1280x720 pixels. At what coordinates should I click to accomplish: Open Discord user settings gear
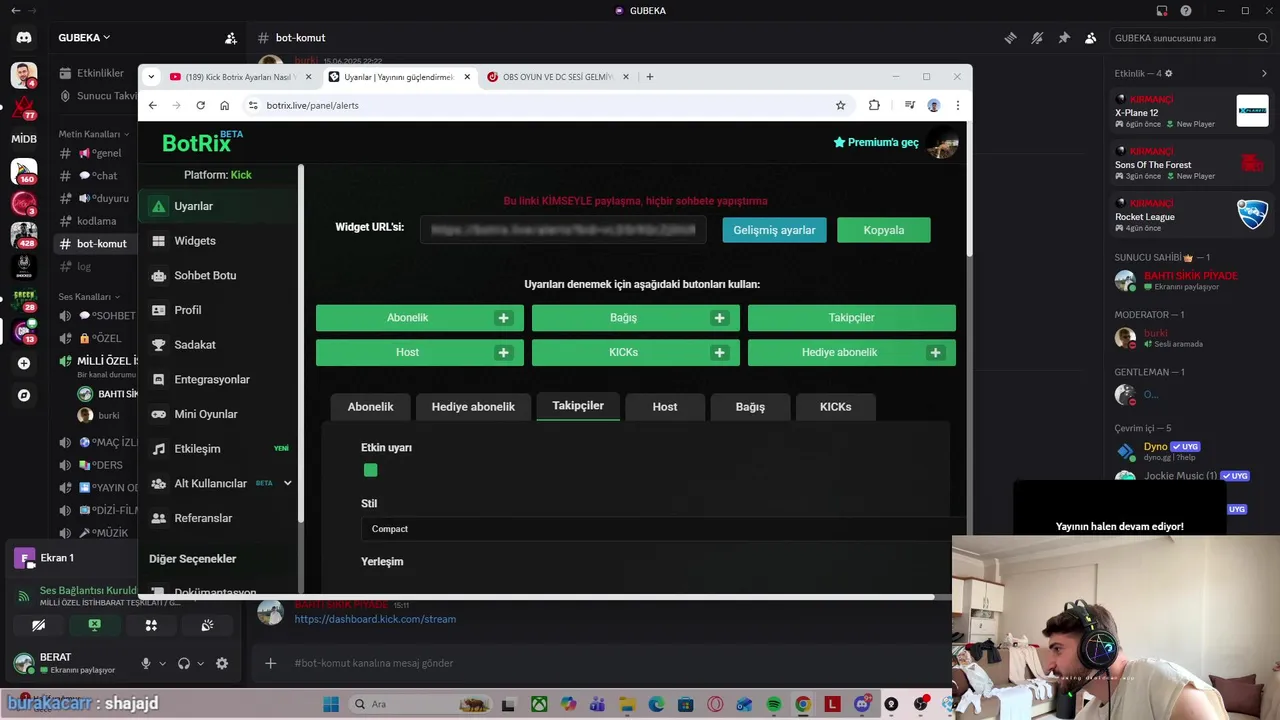222,663
